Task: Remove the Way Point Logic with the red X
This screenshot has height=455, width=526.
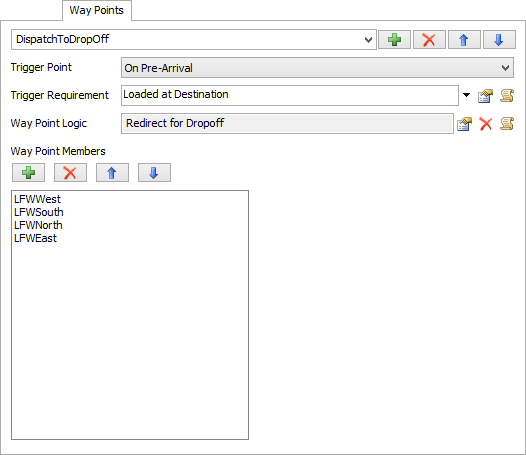Action: (485, 124)
